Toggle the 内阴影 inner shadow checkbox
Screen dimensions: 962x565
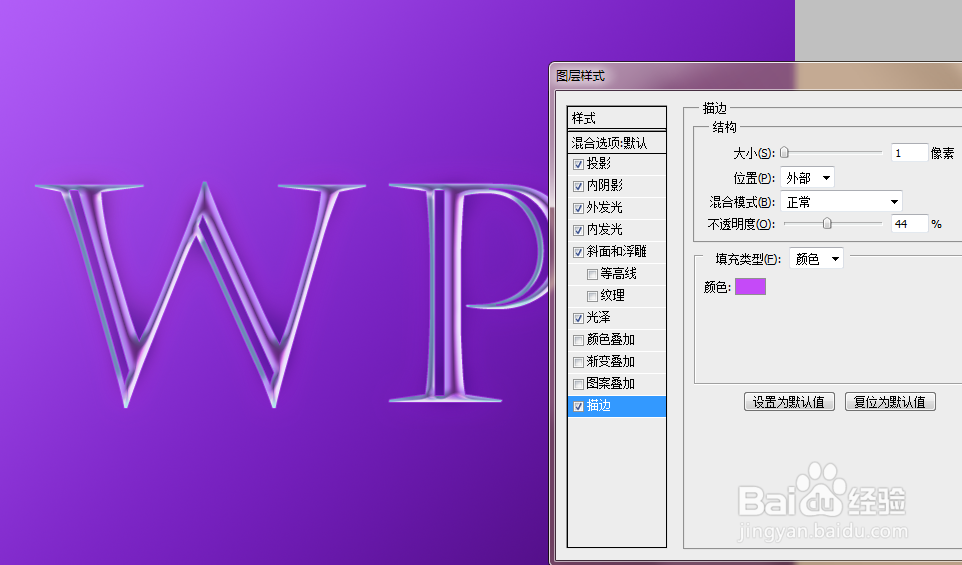(x=578, y=186)
